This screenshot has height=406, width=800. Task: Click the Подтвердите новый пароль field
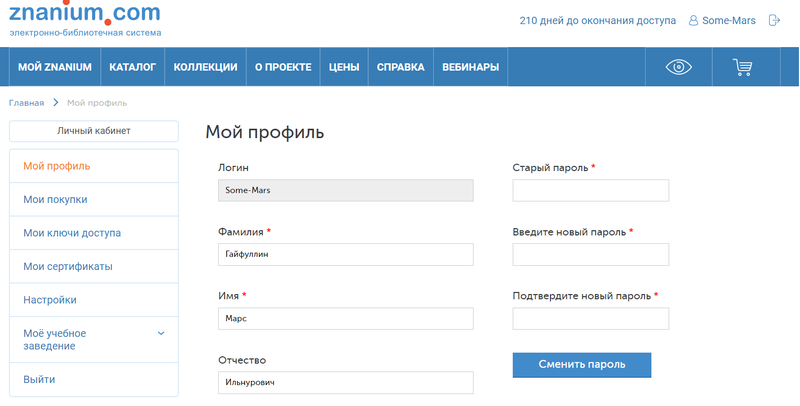click(x=590, y=319)
